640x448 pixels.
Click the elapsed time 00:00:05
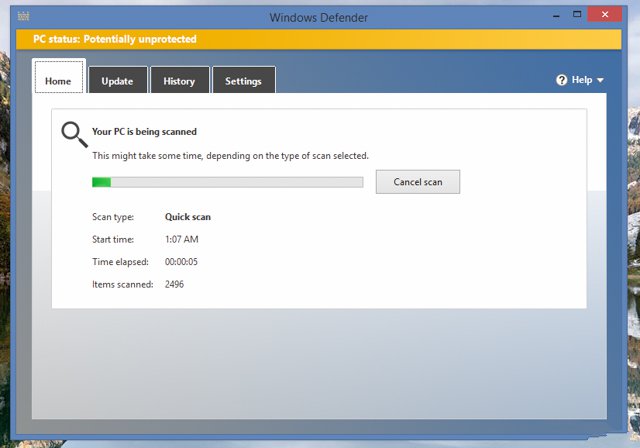(181, 262)
